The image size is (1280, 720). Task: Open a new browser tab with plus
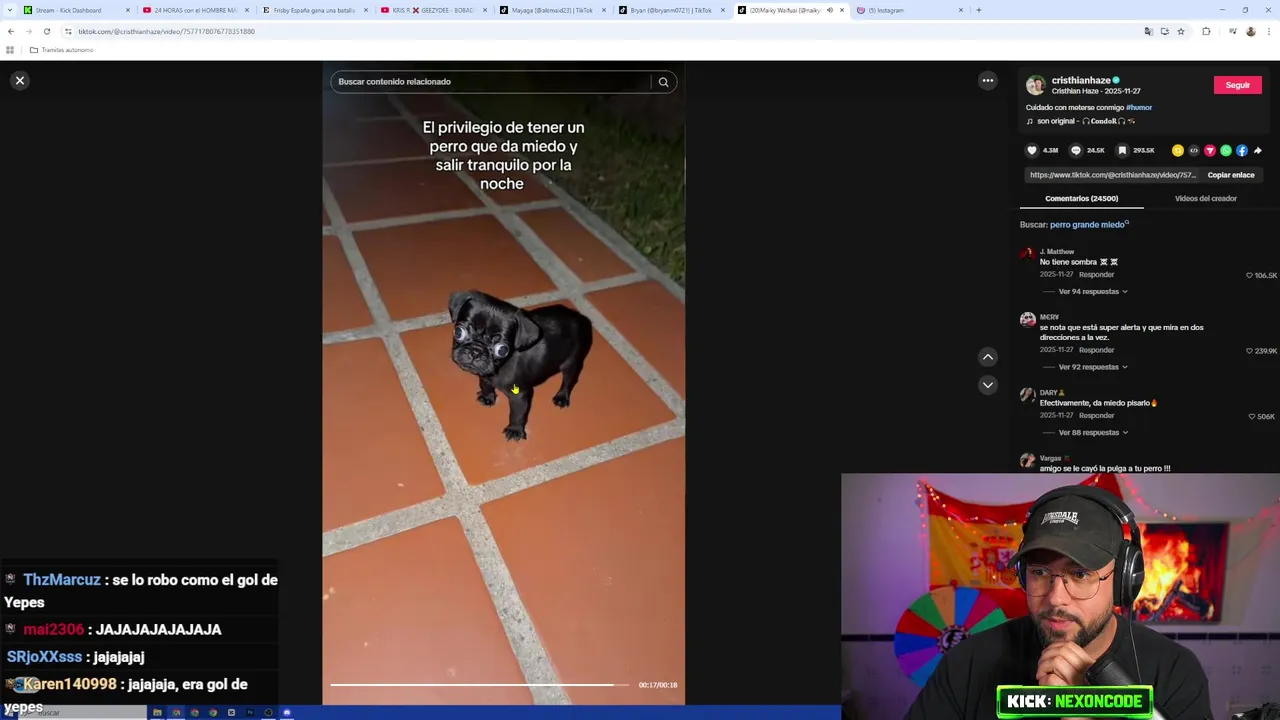coord(979,10)
